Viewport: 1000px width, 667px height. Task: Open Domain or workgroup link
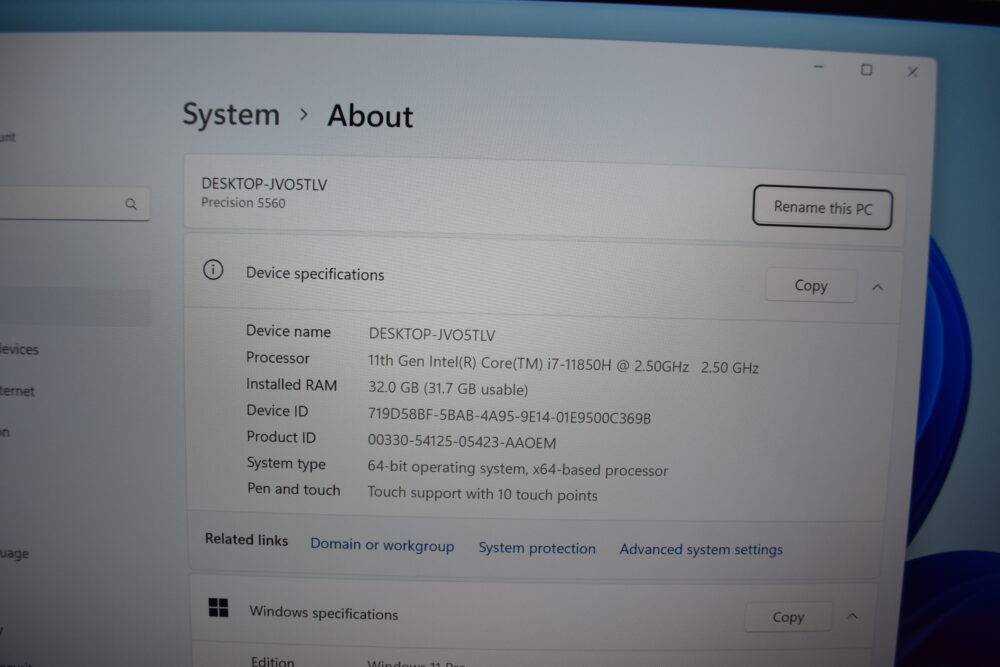click(382, 545)
